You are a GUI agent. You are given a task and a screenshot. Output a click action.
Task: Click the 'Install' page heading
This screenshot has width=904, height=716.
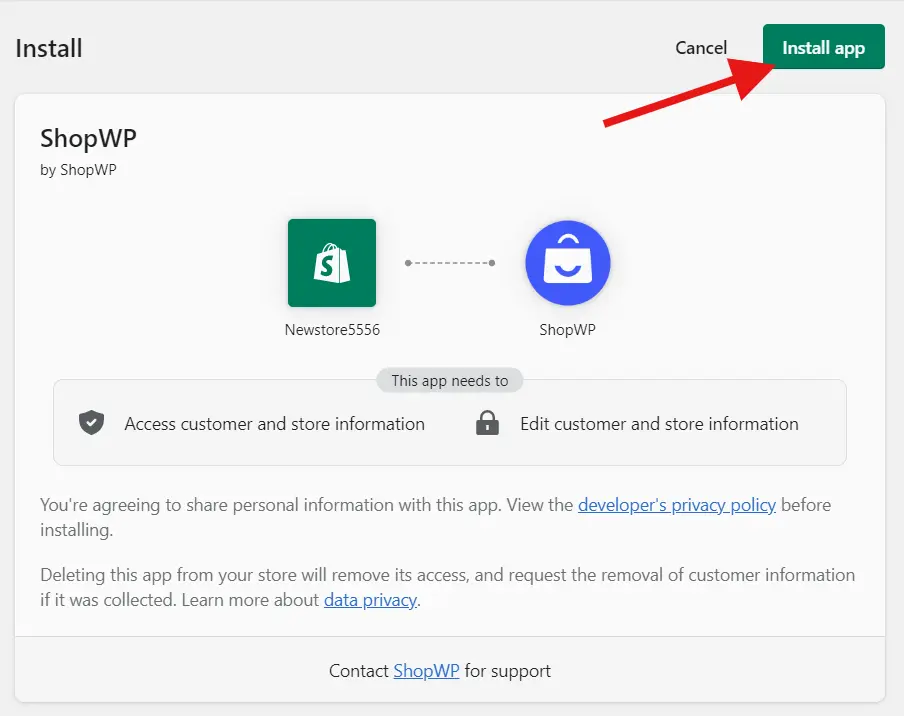click(49, 48)
